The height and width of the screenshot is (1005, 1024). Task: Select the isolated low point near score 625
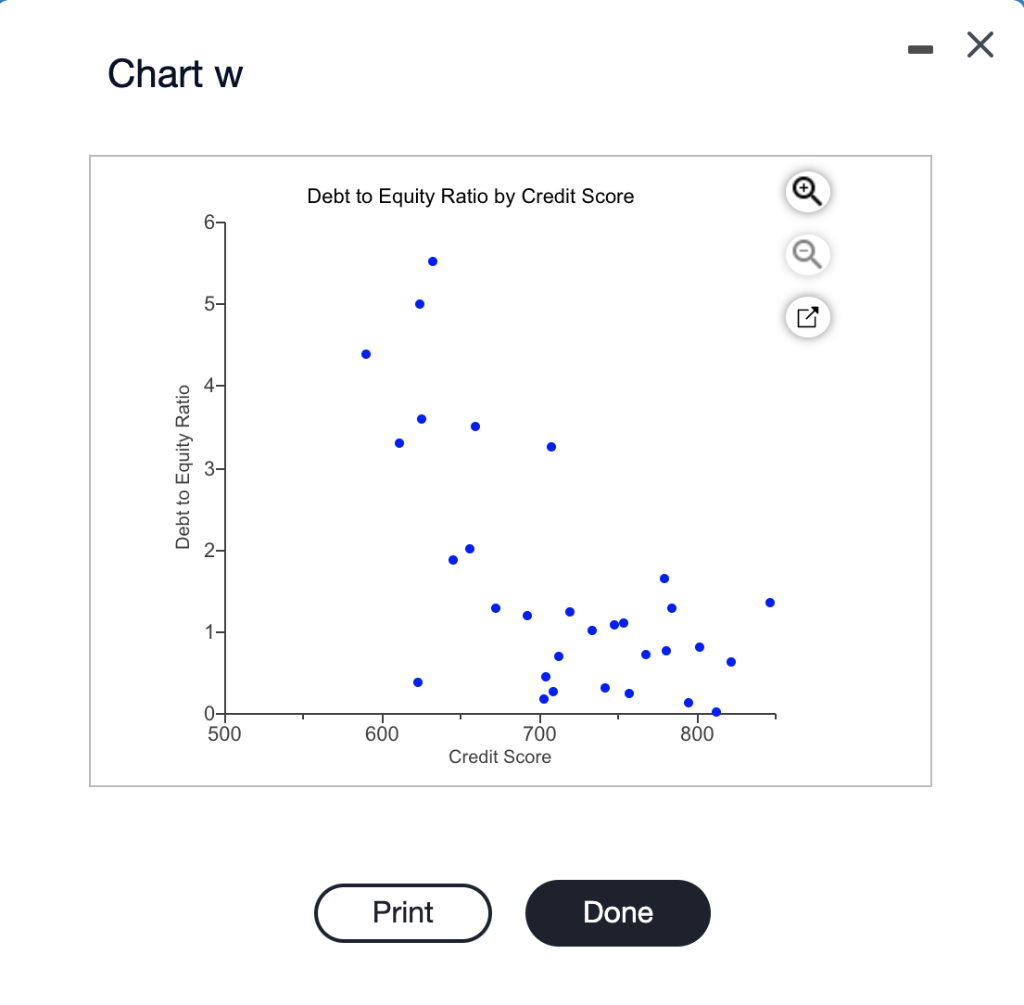419,681
